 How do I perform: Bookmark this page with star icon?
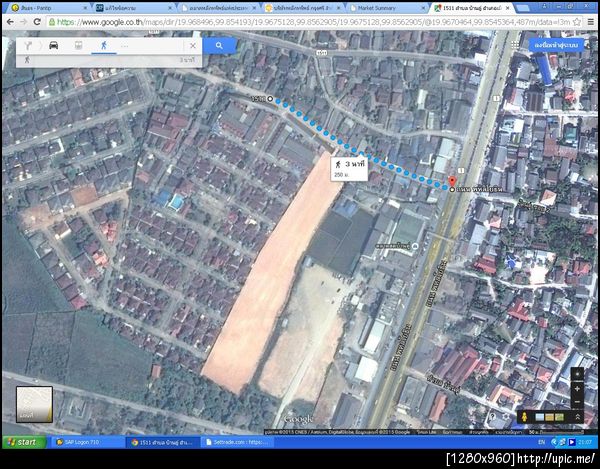tap(577, 22)
